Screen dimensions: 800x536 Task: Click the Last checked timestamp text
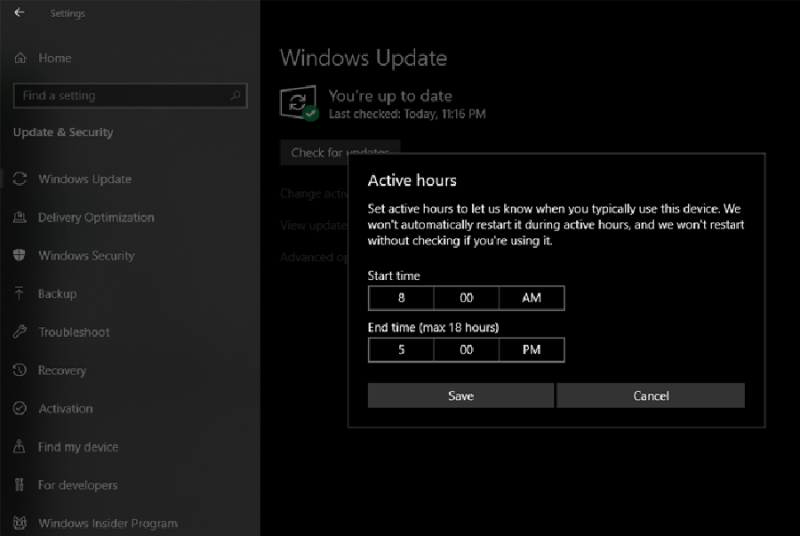(407, 114)
